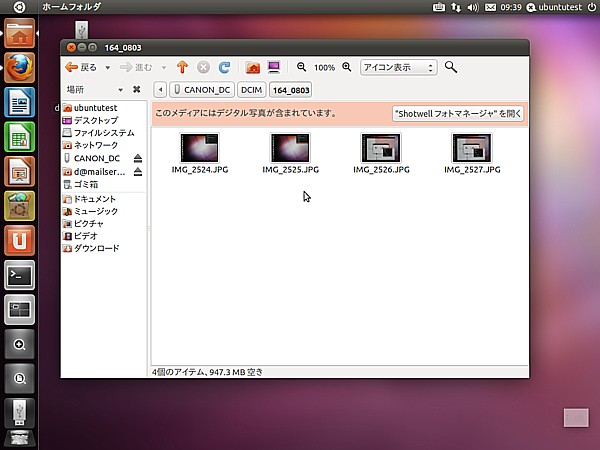Open ゴミ箱 trash in the sidebar
Screen dimensions: 600x450
(104, 184)
